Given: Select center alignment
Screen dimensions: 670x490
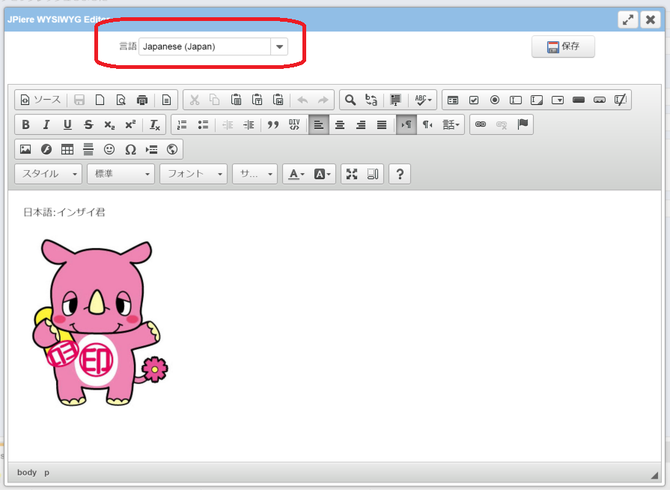Looking at the screenshot, I should (x=340, y=125).
